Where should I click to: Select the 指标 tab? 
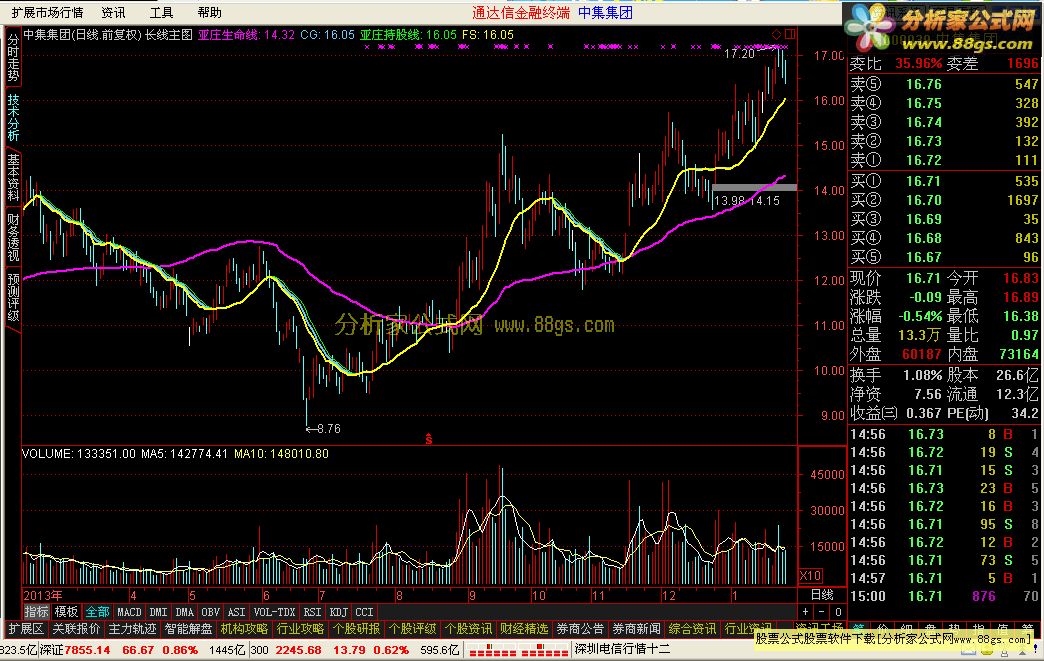pos(36,612)
